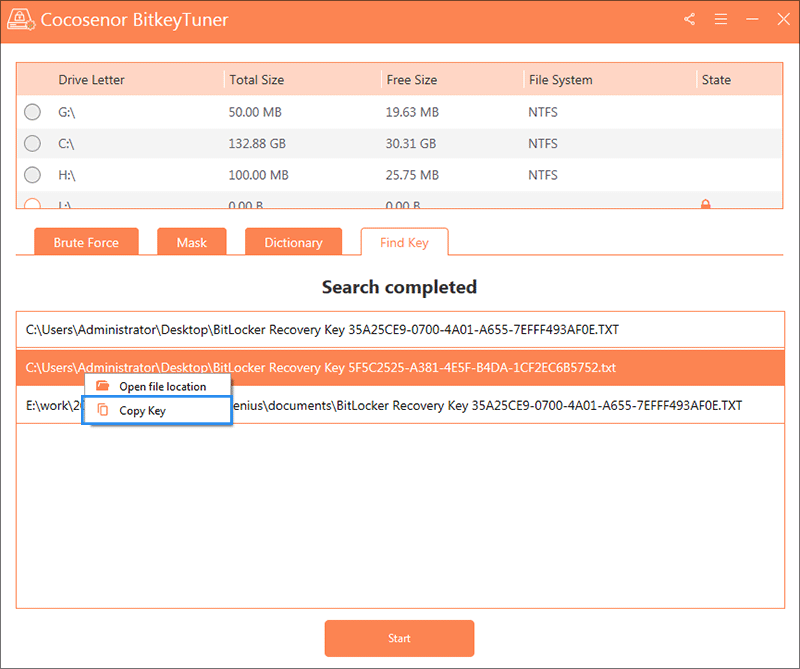
Task: Switch to the Dictionary tab
Action: click(x=293, y=242)
